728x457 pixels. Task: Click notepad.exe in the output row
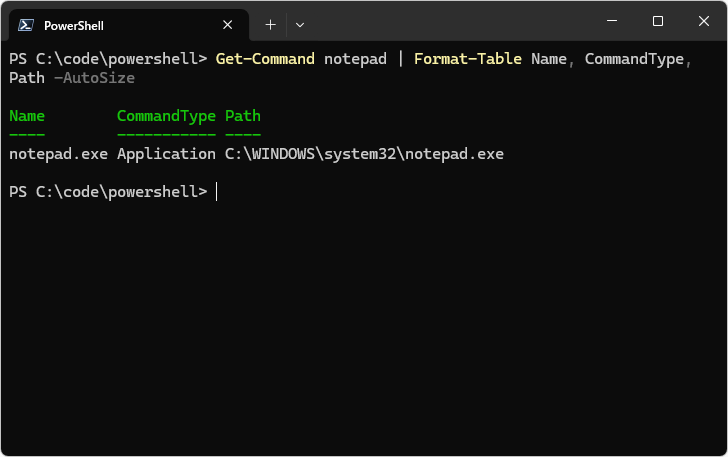(58, 154)
